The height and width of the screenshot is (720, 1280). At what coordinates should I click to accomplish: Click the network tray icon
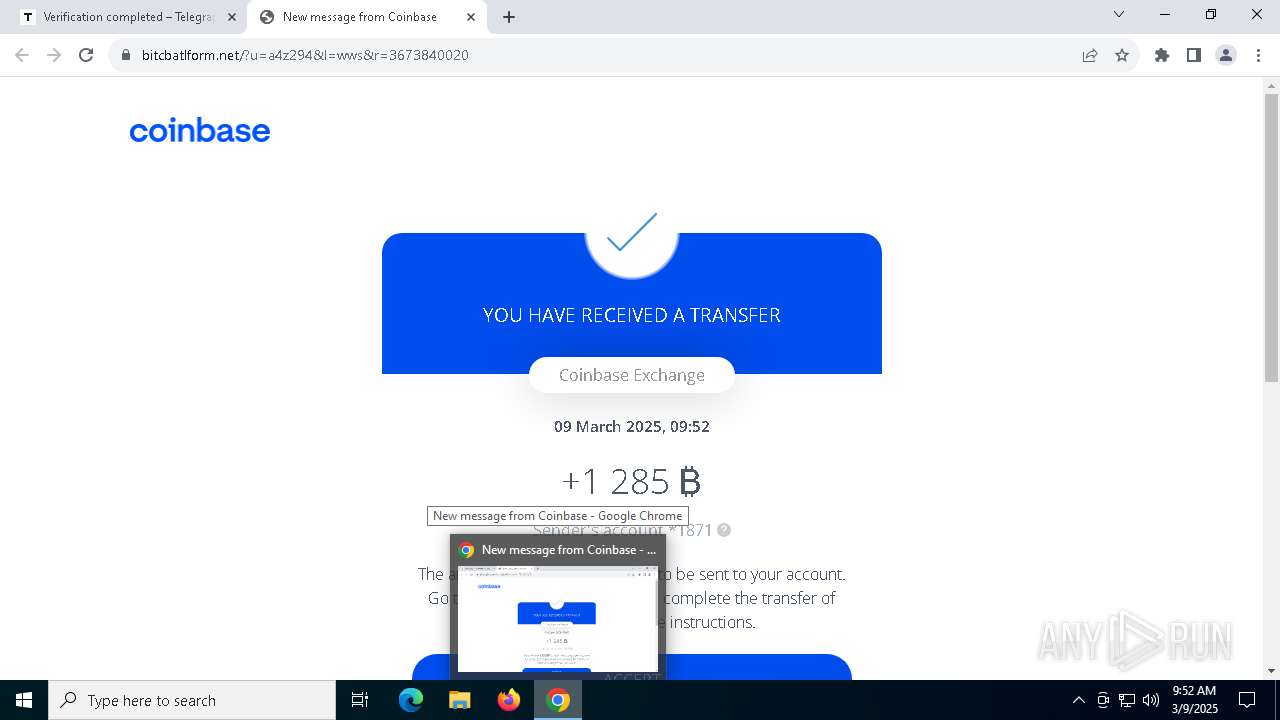tap(1127, 700)
